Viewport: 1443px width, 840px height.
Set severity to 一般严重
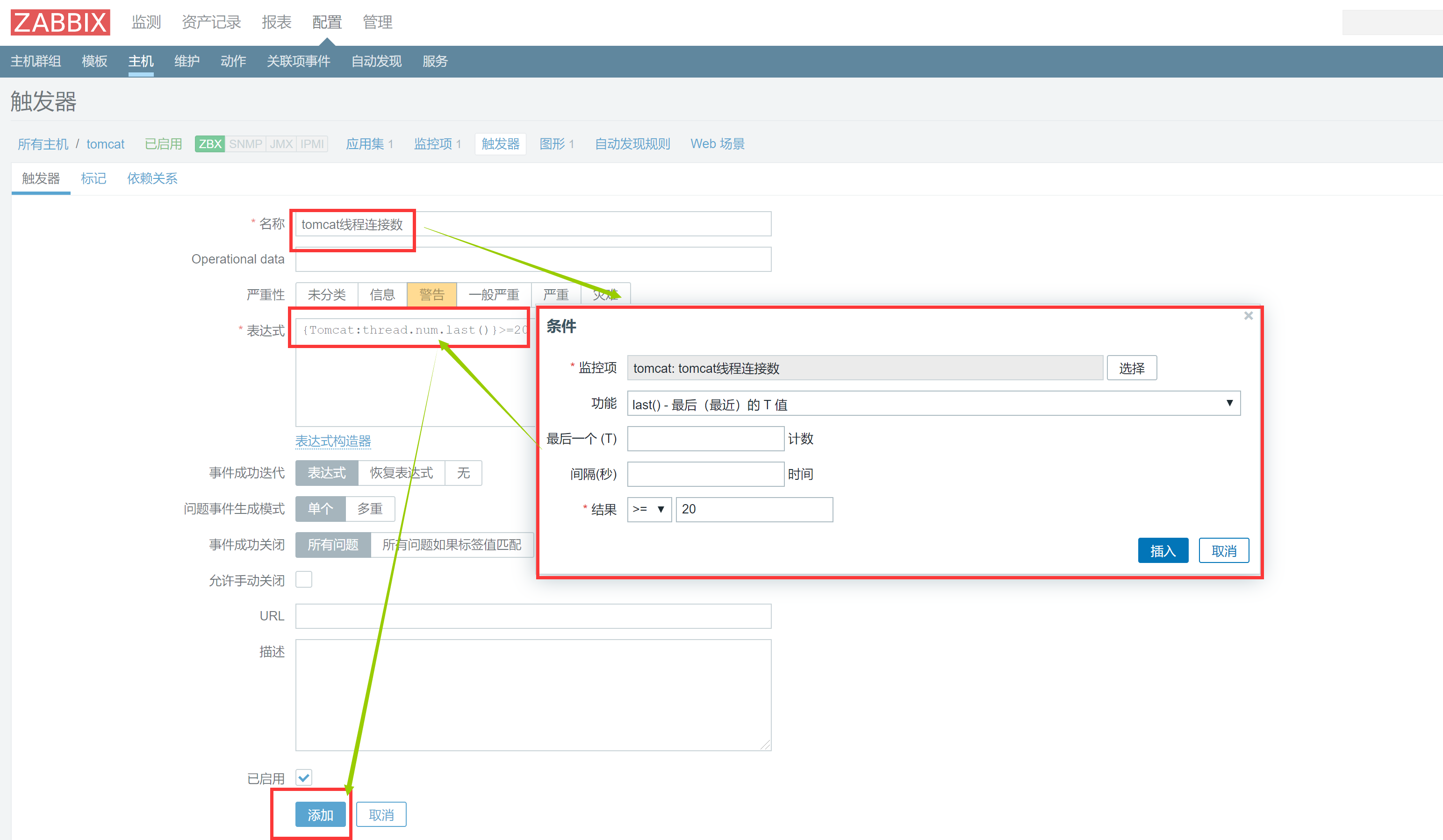(x=494, y=295)
